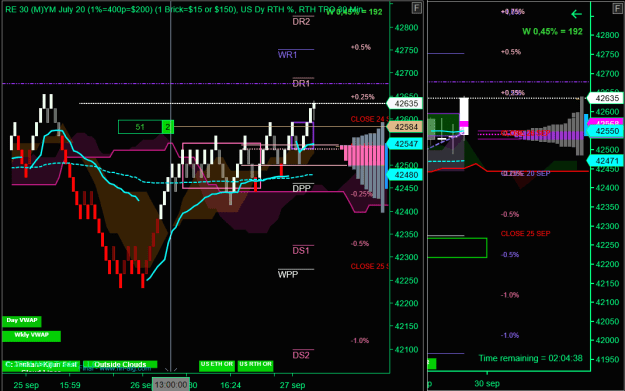Click the large white candle on the right chart
Screen dimensions: 625x391
point(464,116)
